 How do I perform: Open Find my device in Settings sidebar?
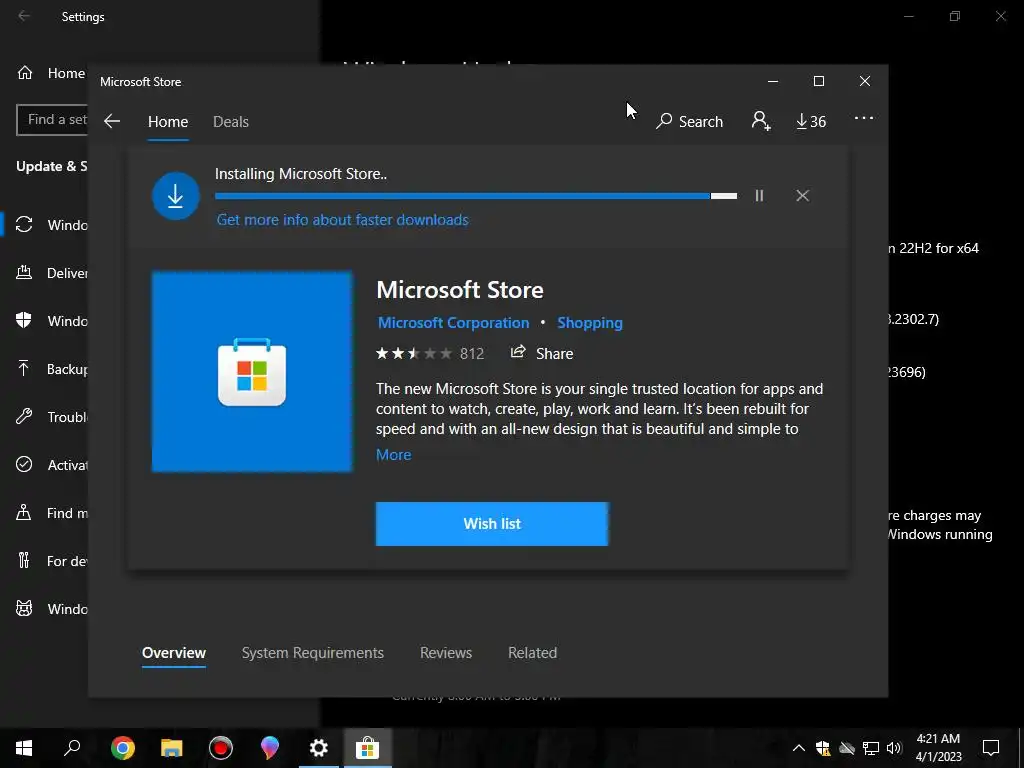51,513
